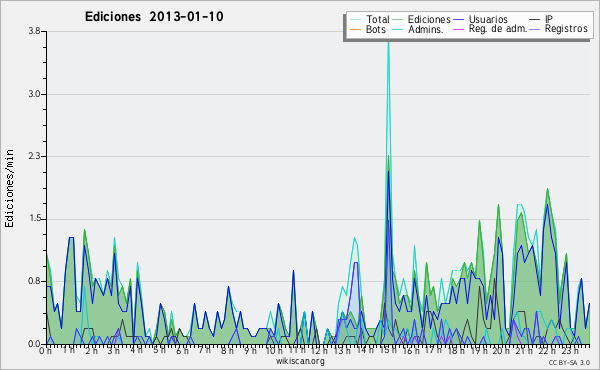Image resolution: width=600 pixels, height=370 pixels.
Task: Click the IP legend entry
Action: (541, 19)
